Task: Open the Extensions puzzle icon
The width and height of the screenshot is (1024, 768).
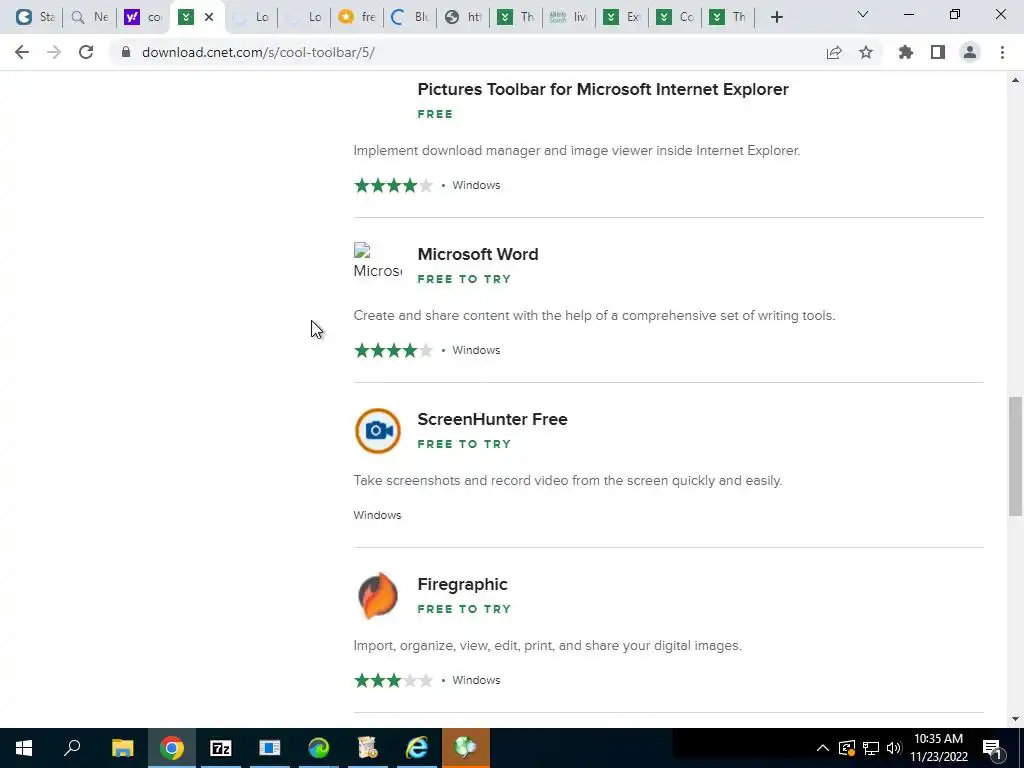Action: (x=906, y=52)
